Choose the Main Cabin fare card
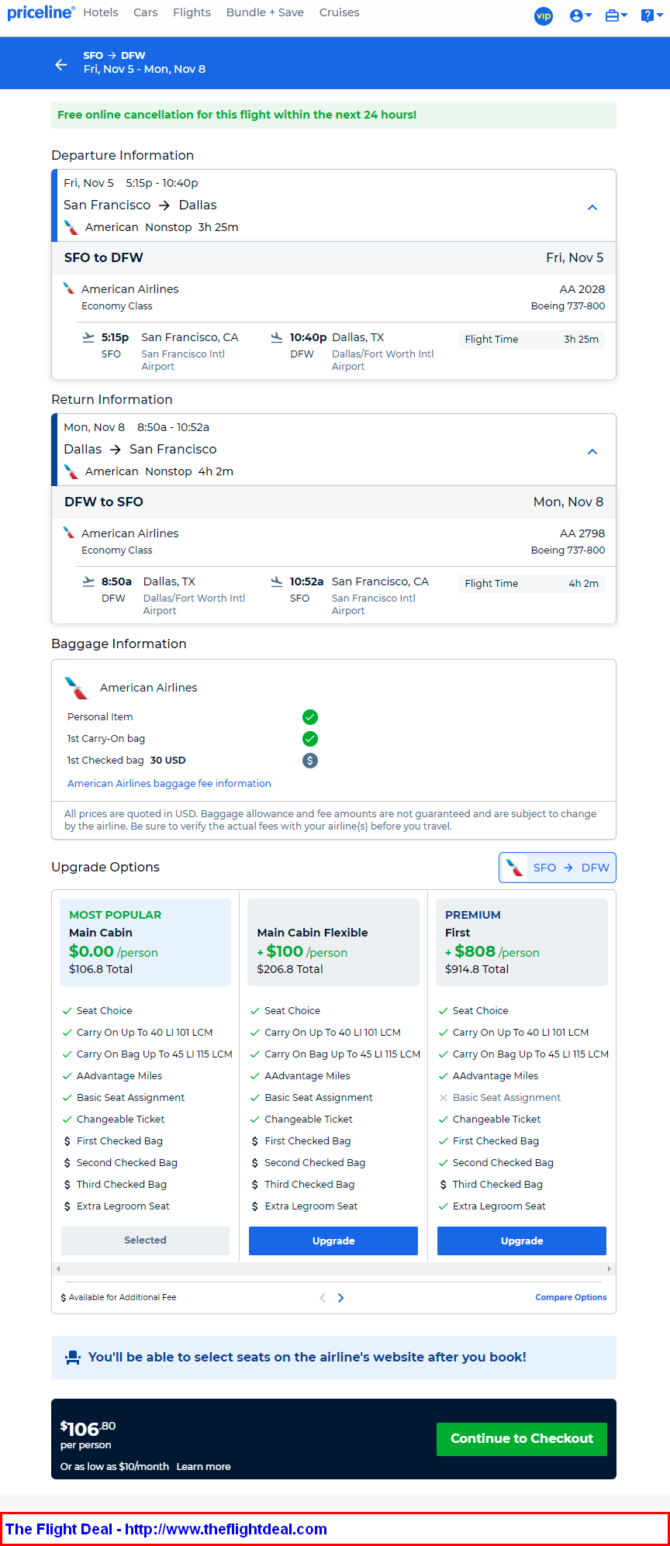The width and height of the screenshot is (670, 1546). pos(146,942)
